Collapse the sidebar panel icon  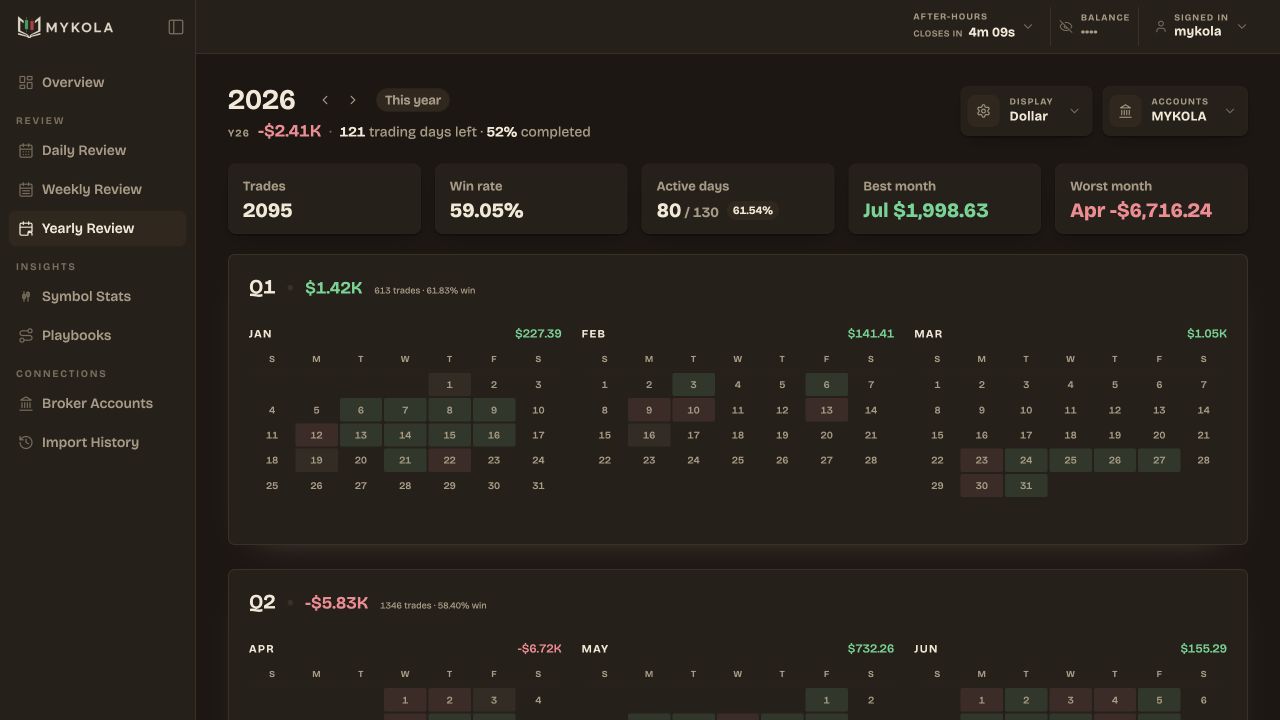coord(176,27)
